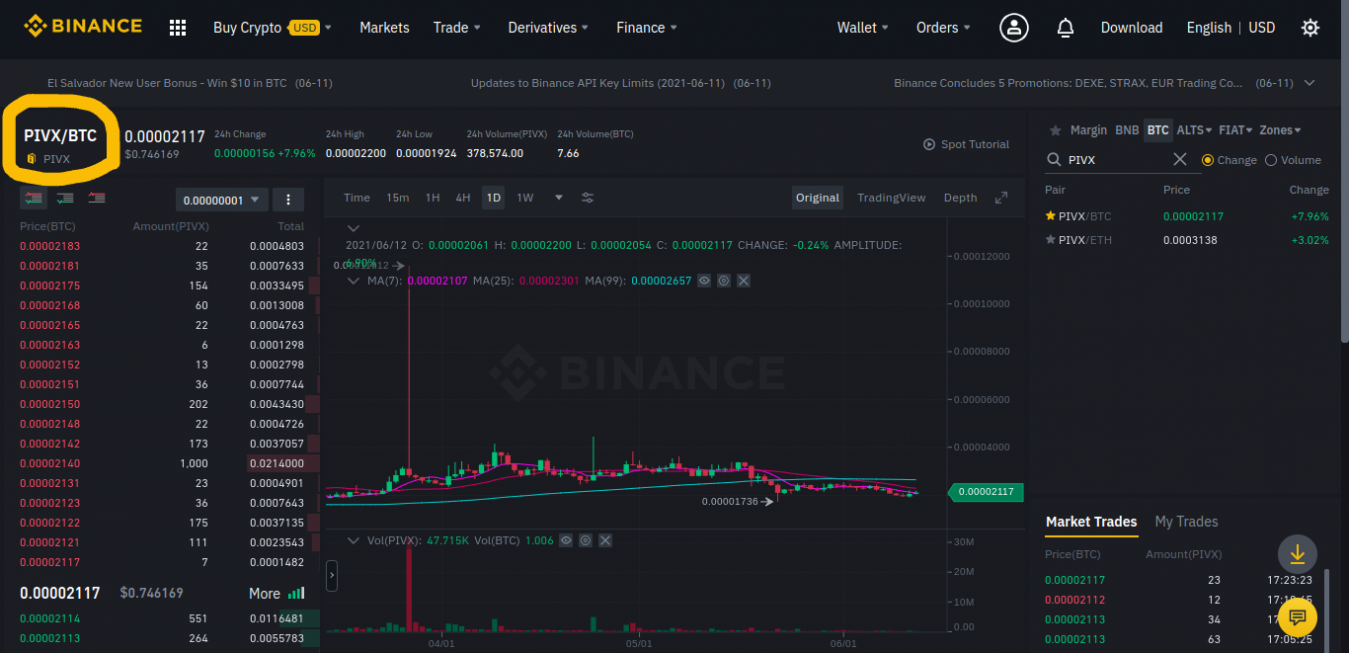Open the ALTS market dropdown
The width and height of the screenshot is (1349, 653).
(1194, 130)
